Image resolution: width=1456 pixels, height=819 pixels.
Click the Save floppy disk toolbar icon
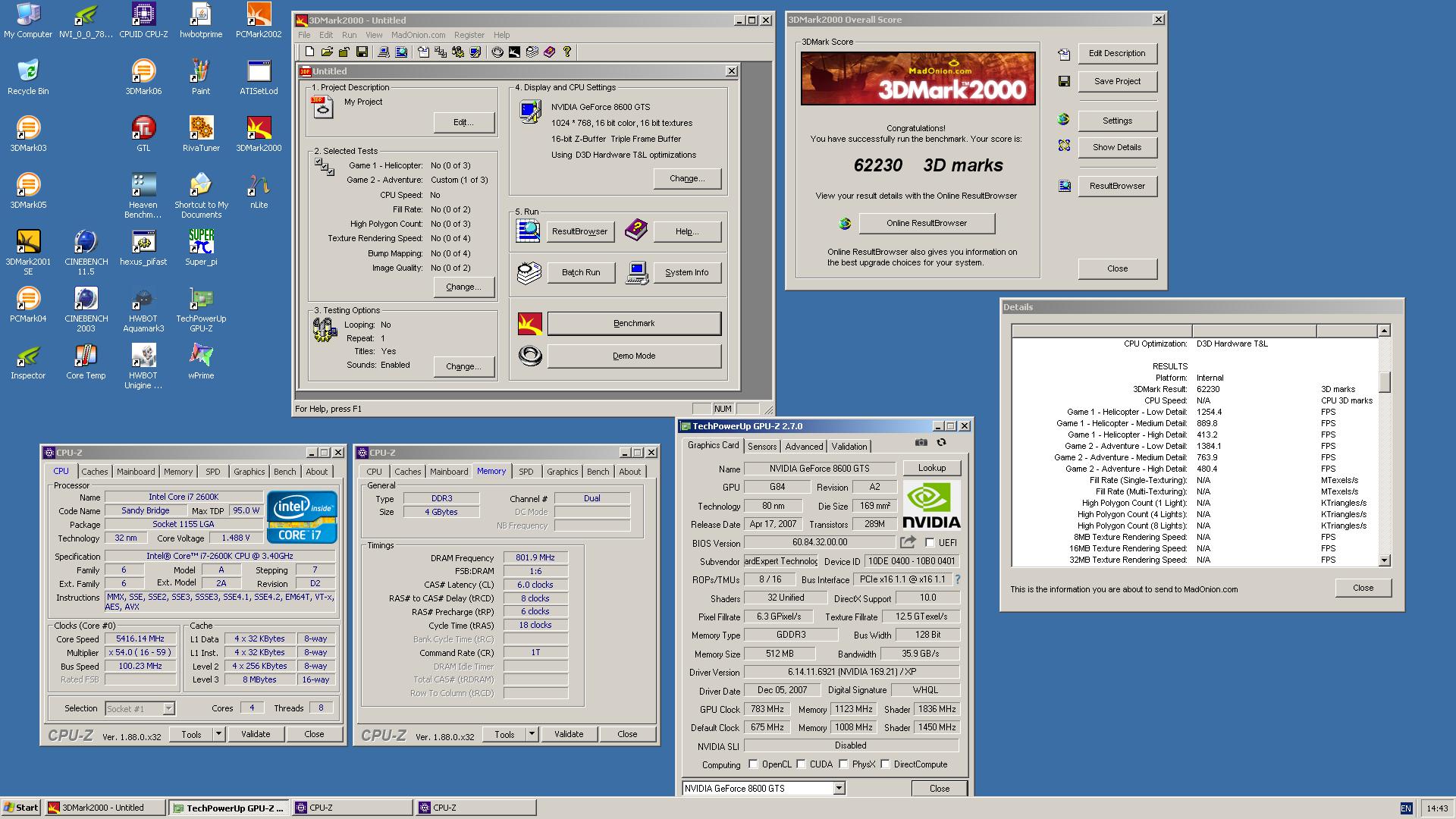click(362, 52)
